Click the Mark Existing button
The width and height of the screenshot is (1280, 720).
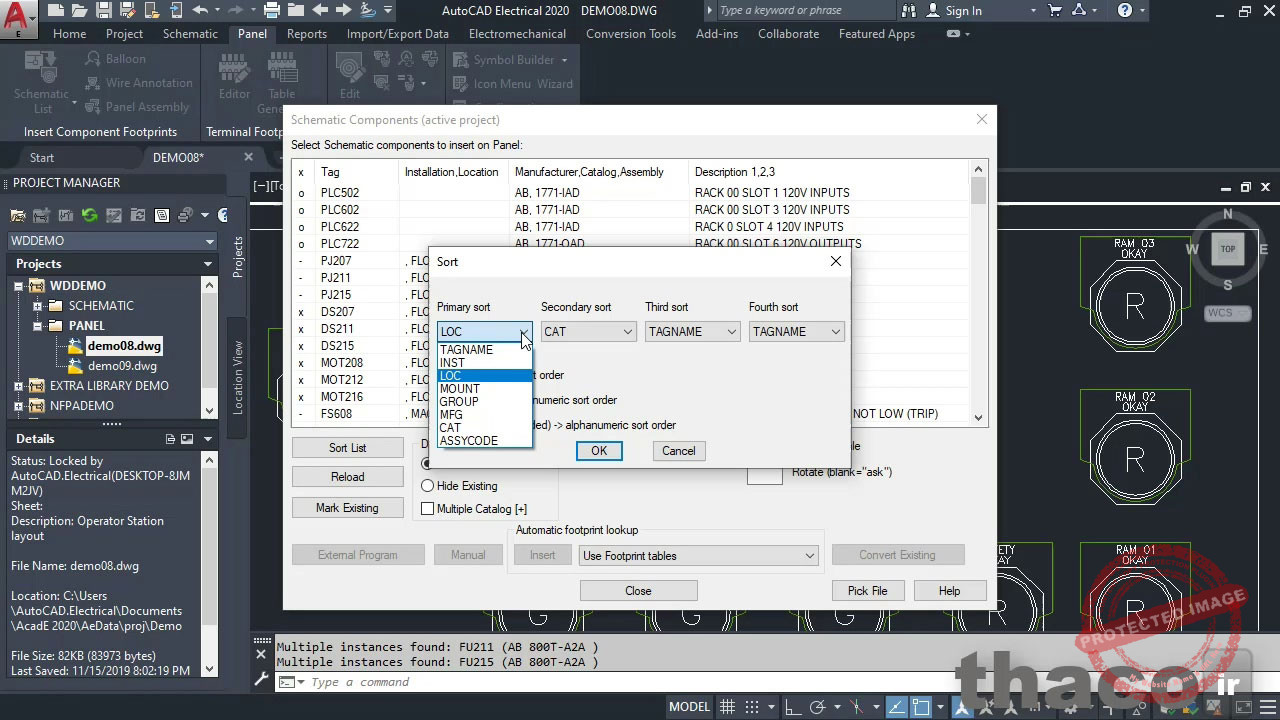click(347, 508)
